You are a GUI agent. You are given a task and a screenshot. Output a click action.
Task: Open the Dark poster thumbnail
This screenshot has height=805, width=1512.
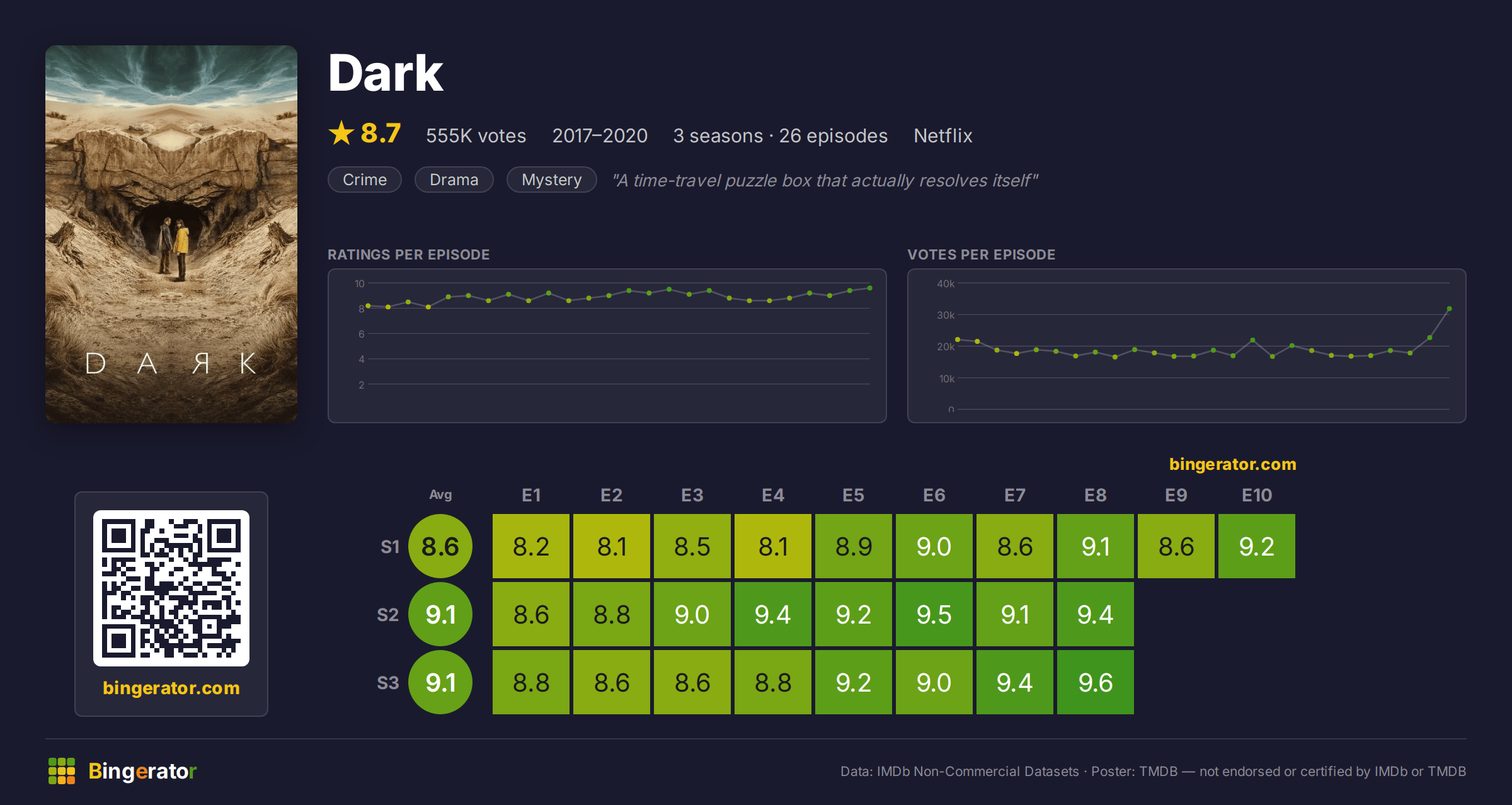click(171, 234)
